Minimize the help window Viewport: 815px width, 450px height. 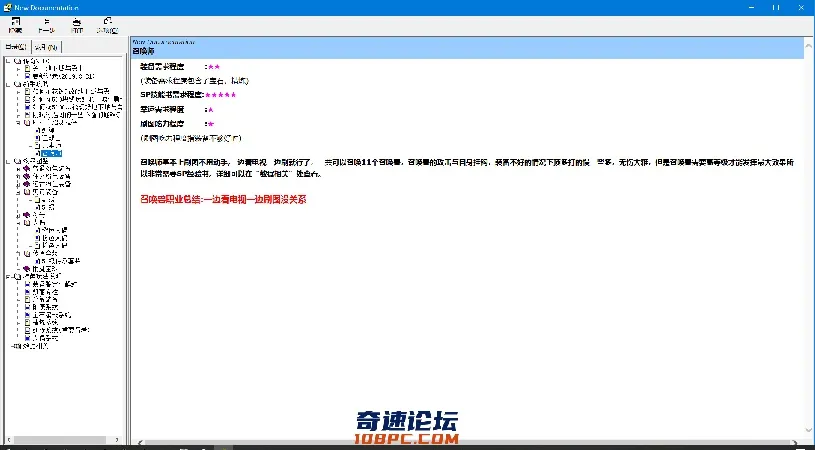click(x=752, y=7)
